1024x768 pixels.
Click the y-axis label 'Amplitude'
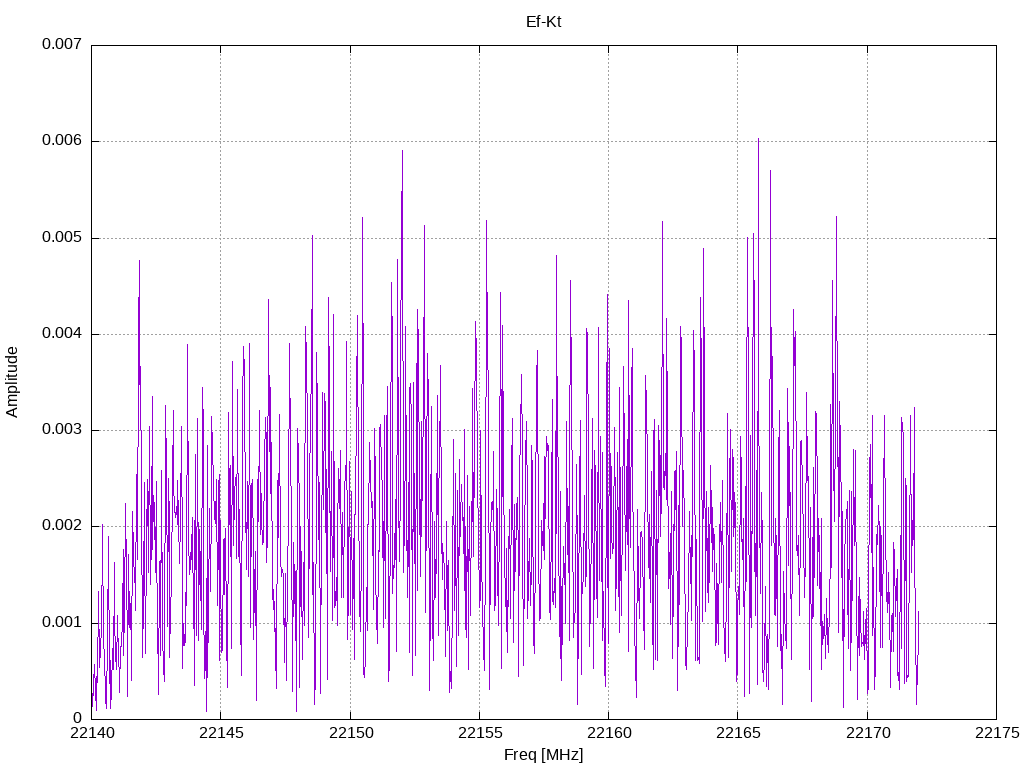click(12, 382)
